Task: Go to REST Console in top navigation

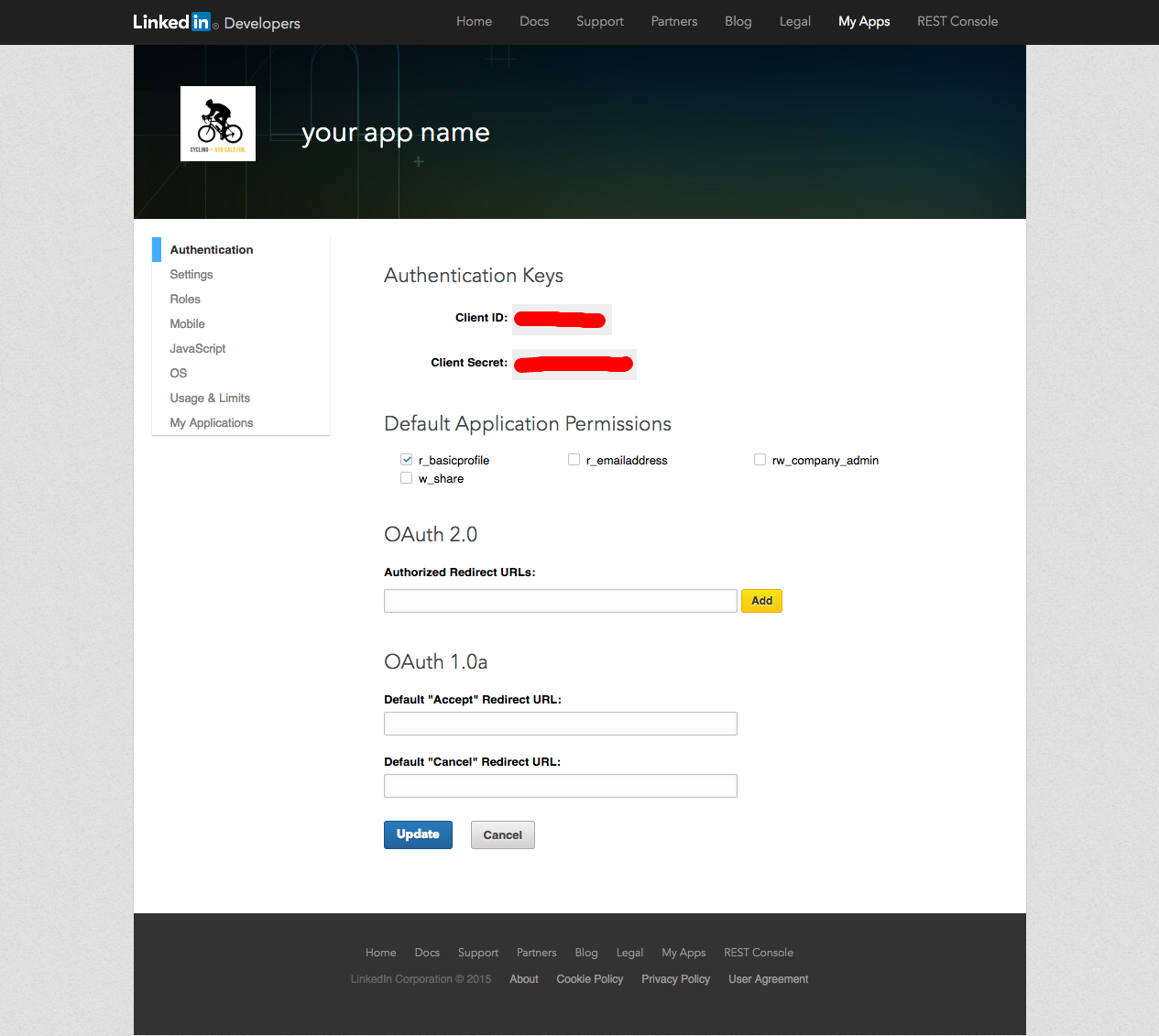Action: tap(957, 21)
